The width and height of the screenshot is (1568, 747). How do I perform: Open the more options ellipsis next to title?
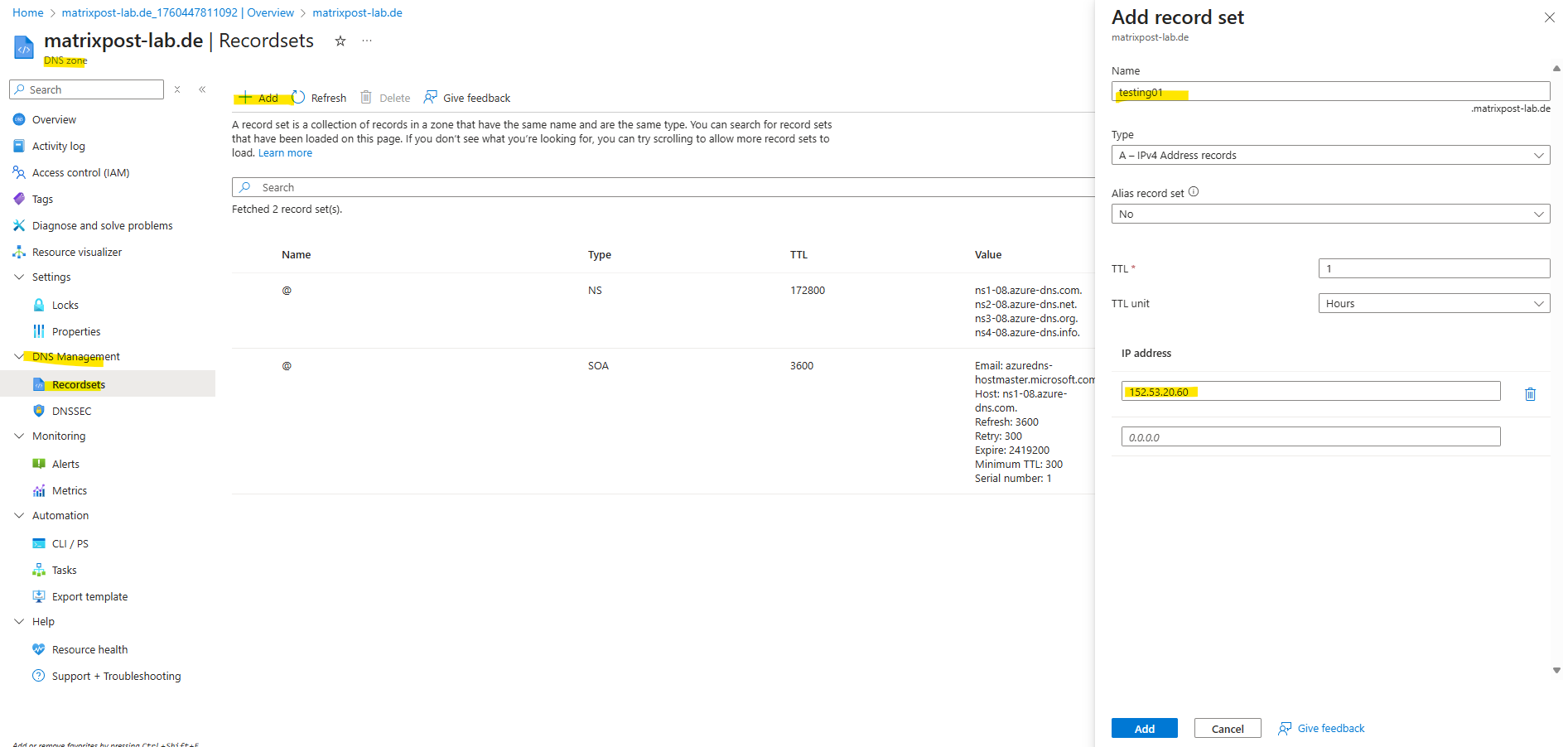(x=367, y=41)
